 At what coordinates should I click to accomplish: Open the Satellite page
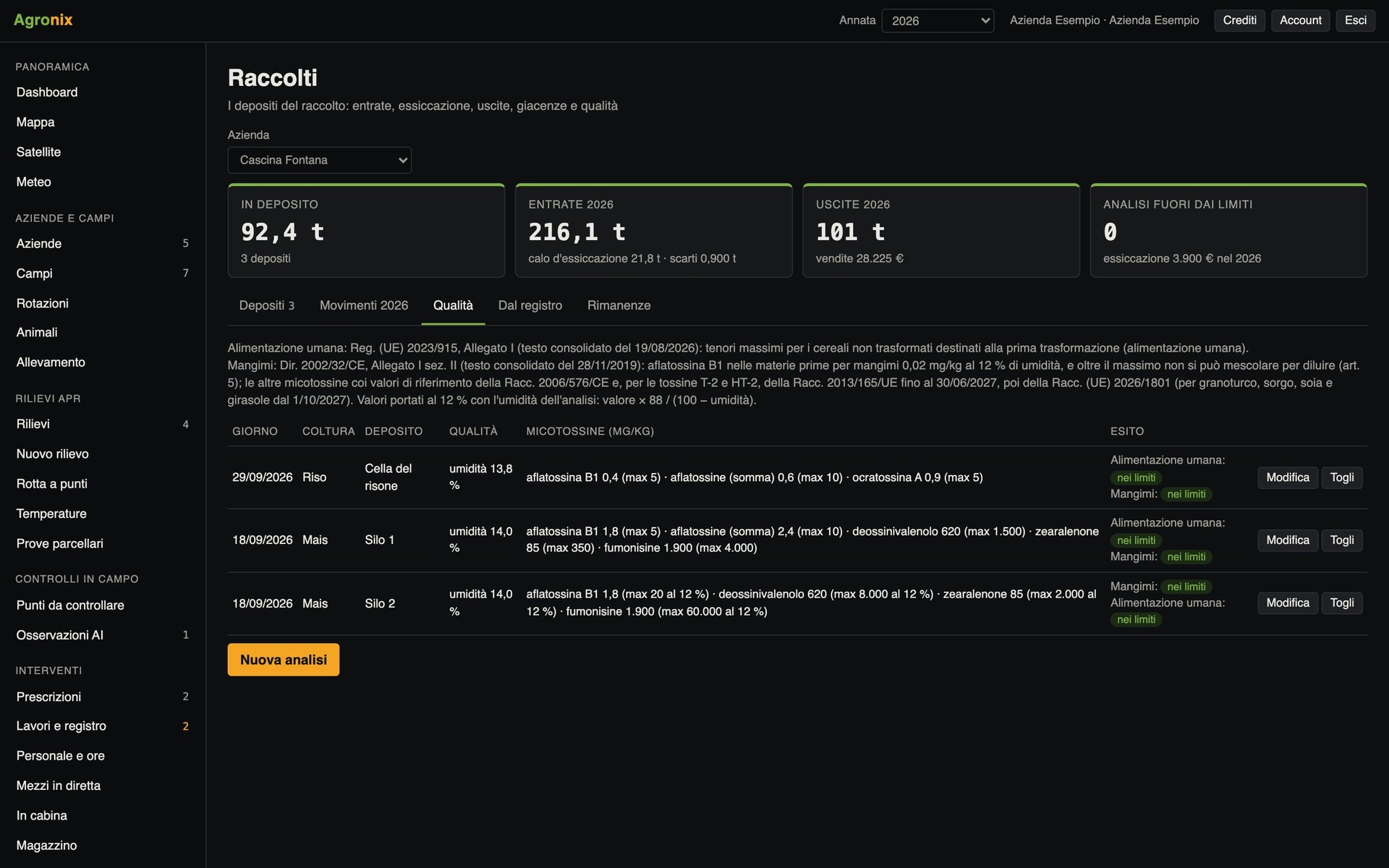pos(103,152)
